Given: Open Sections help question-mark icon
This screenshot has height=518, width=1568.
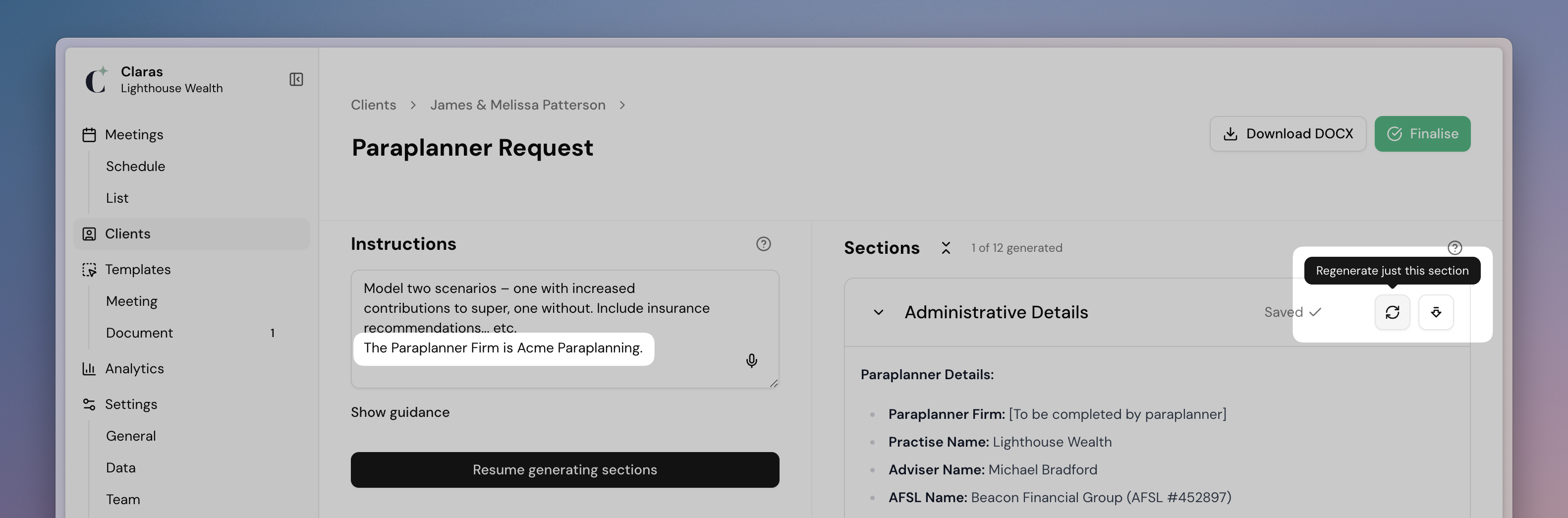Looking at the screenshot, I should (1454, 247).
